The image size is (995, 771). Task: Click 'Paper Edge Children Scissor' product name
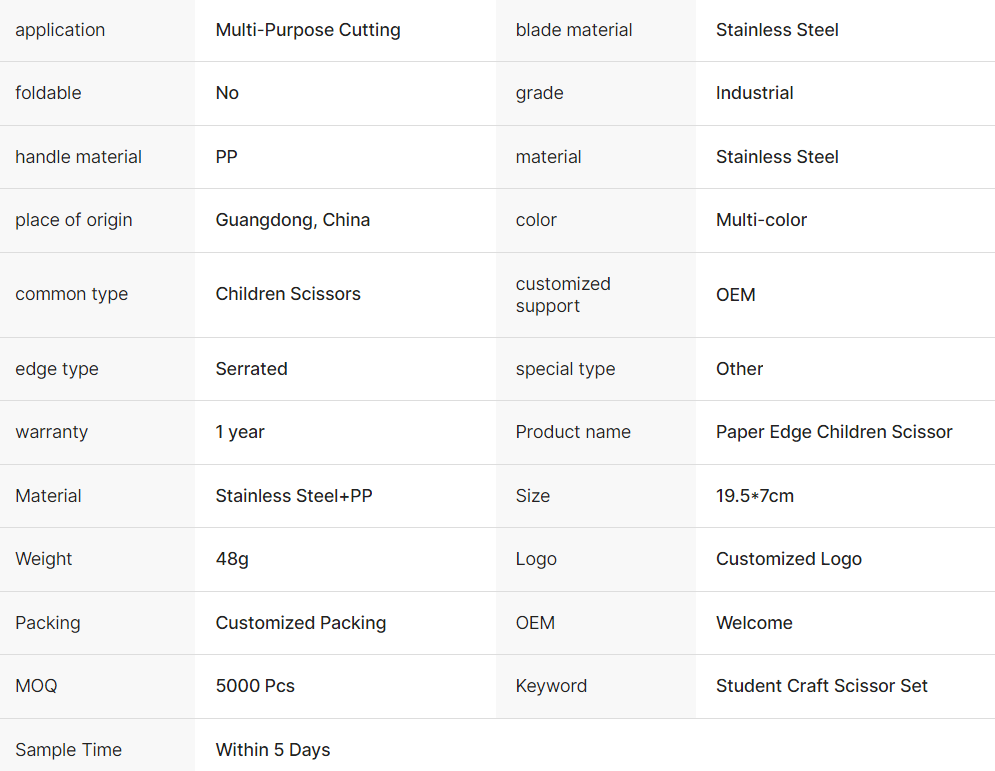coord(834,432)
